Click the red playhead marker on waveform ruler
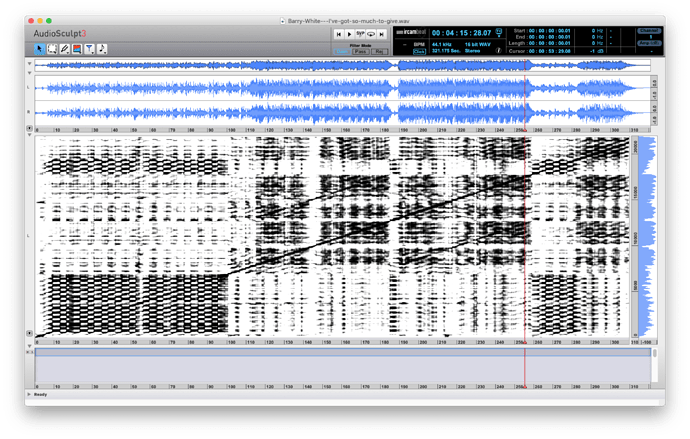The height and width of the screenshot is (439, 690). coord(525,130)
